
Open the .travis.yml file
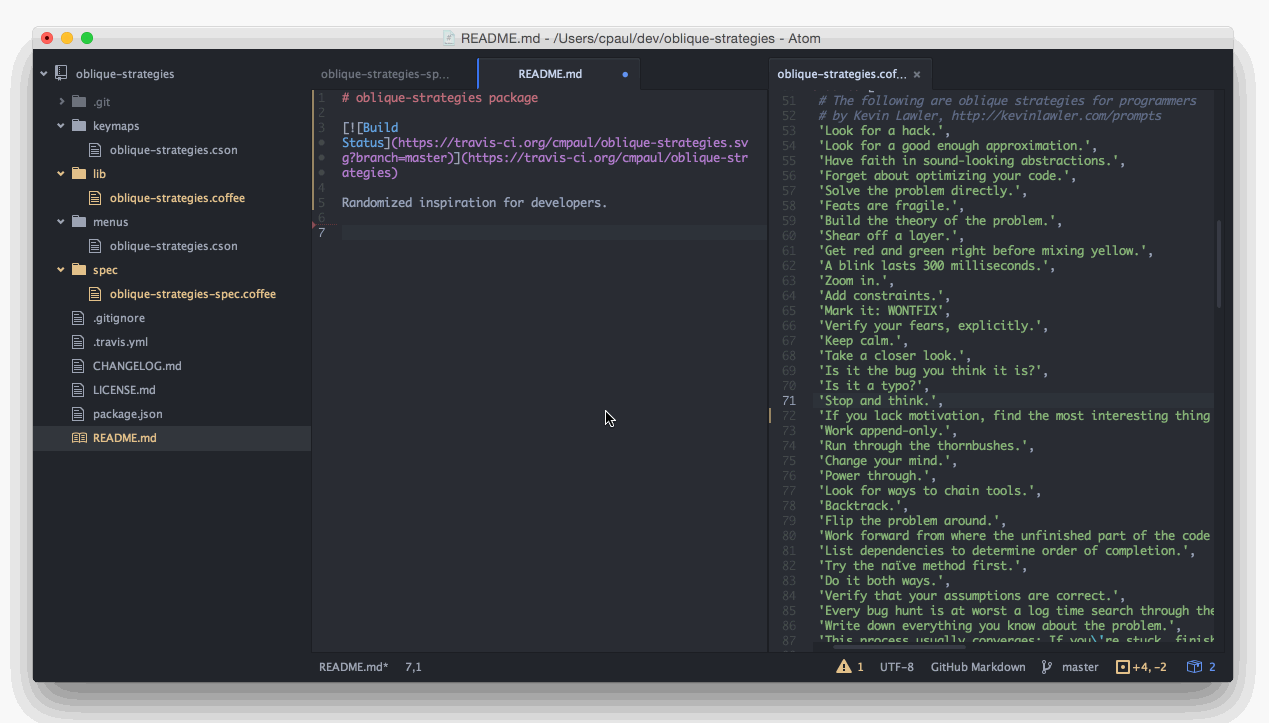point(120,342)
